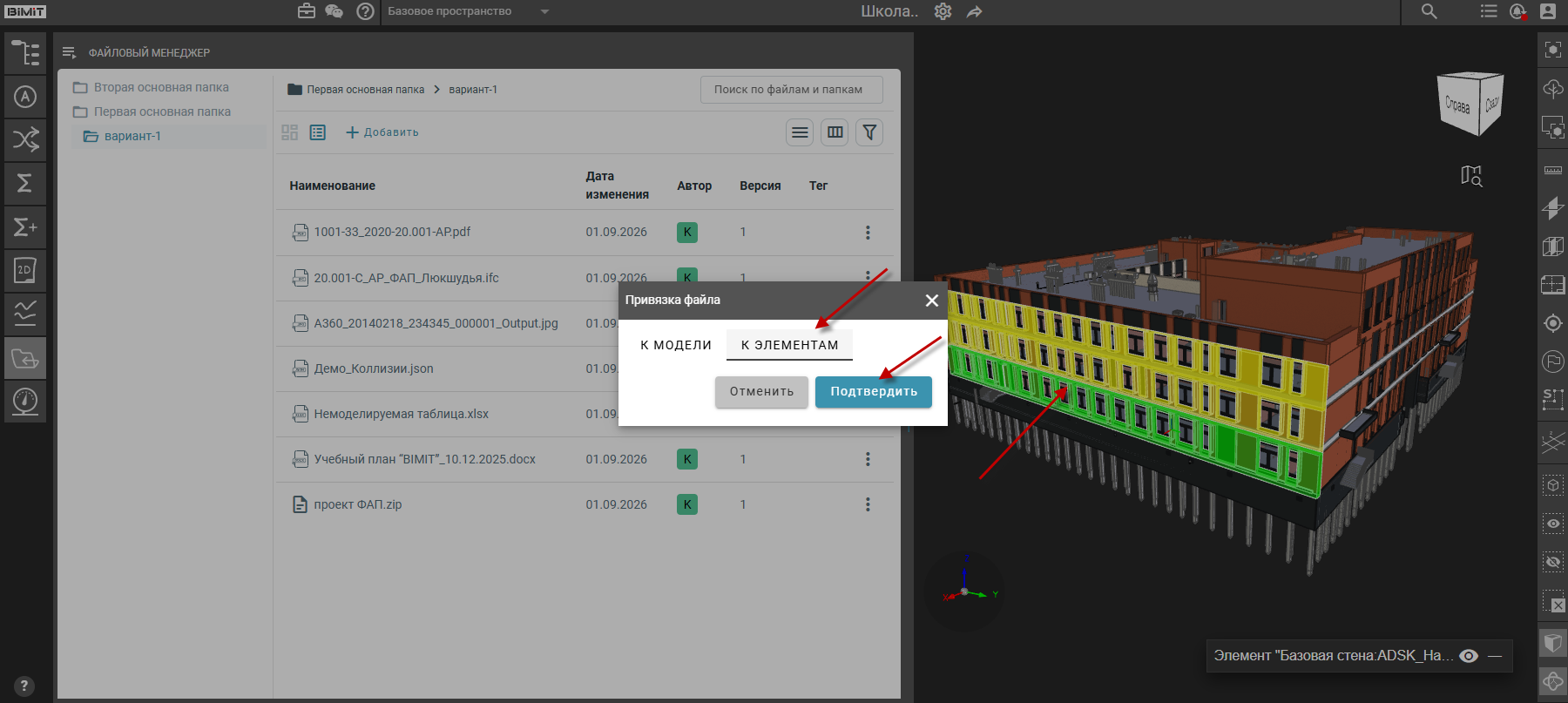Viewport: 1568px width, 703px height.
Task: Open the chat messages icon in top bar
Action: pyautogui.click(x=334, y=11)
